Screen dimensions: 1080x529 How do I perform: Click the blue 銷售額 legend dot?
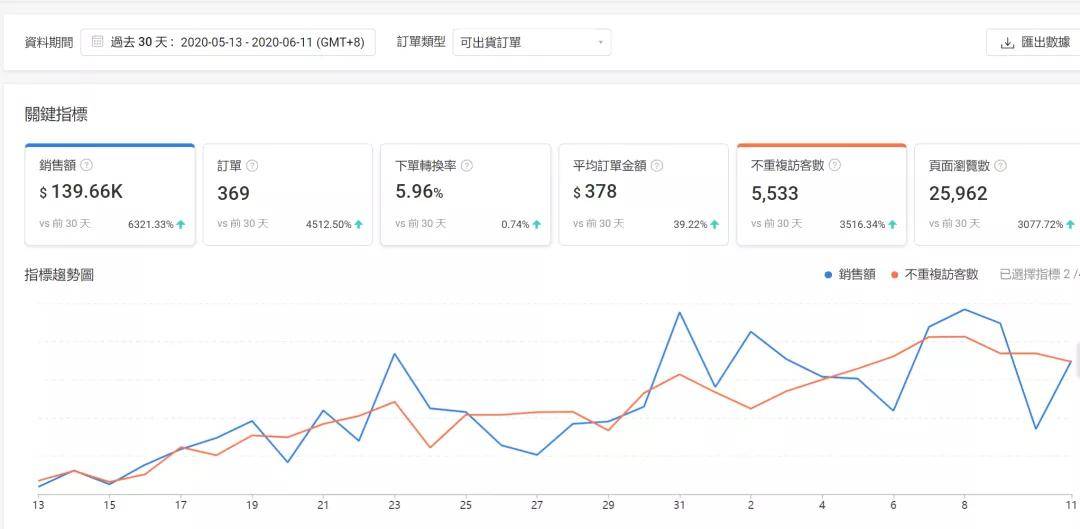point(828,275)
